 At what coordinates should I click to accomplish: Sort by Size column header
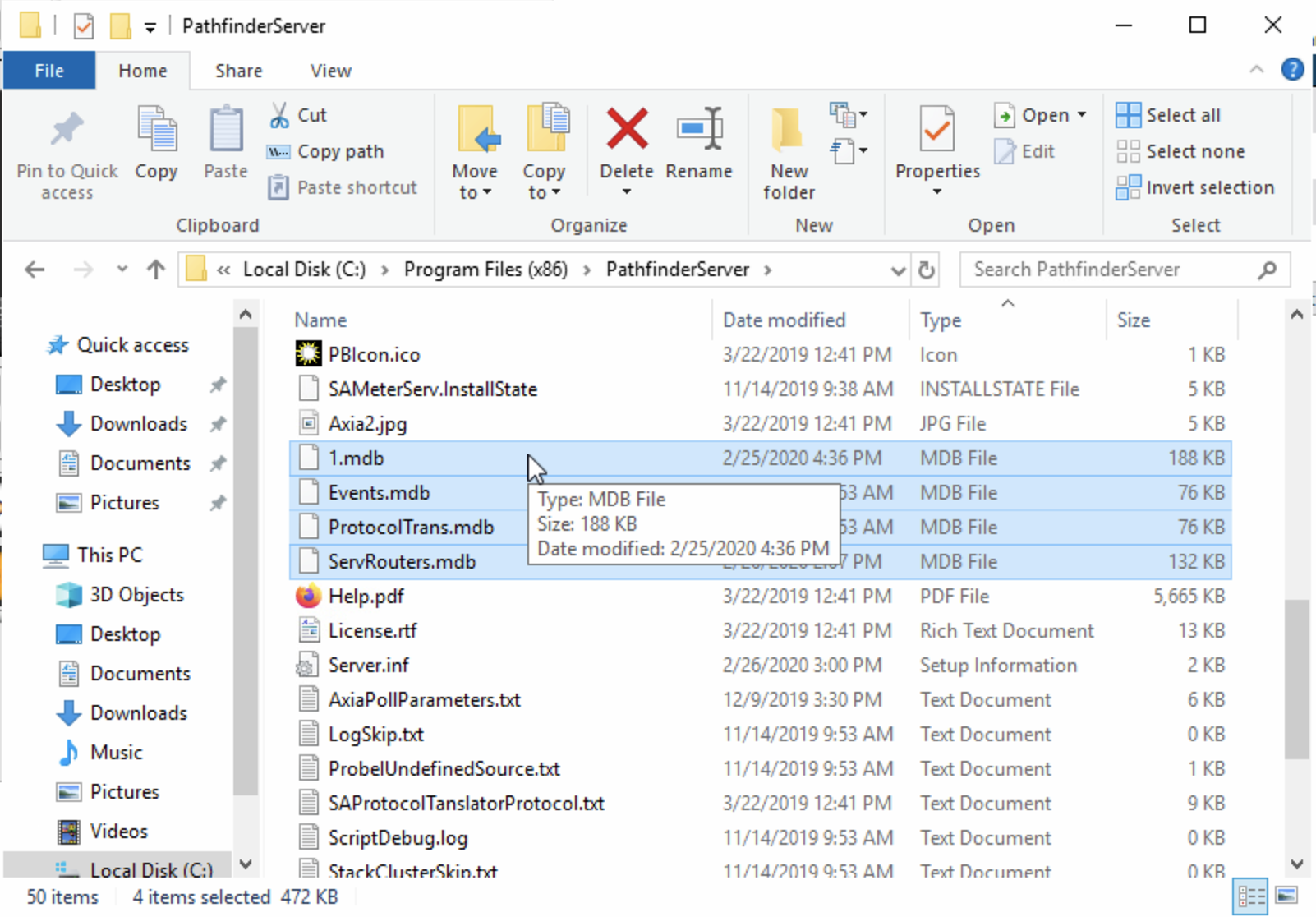[x=1134, y=320]
